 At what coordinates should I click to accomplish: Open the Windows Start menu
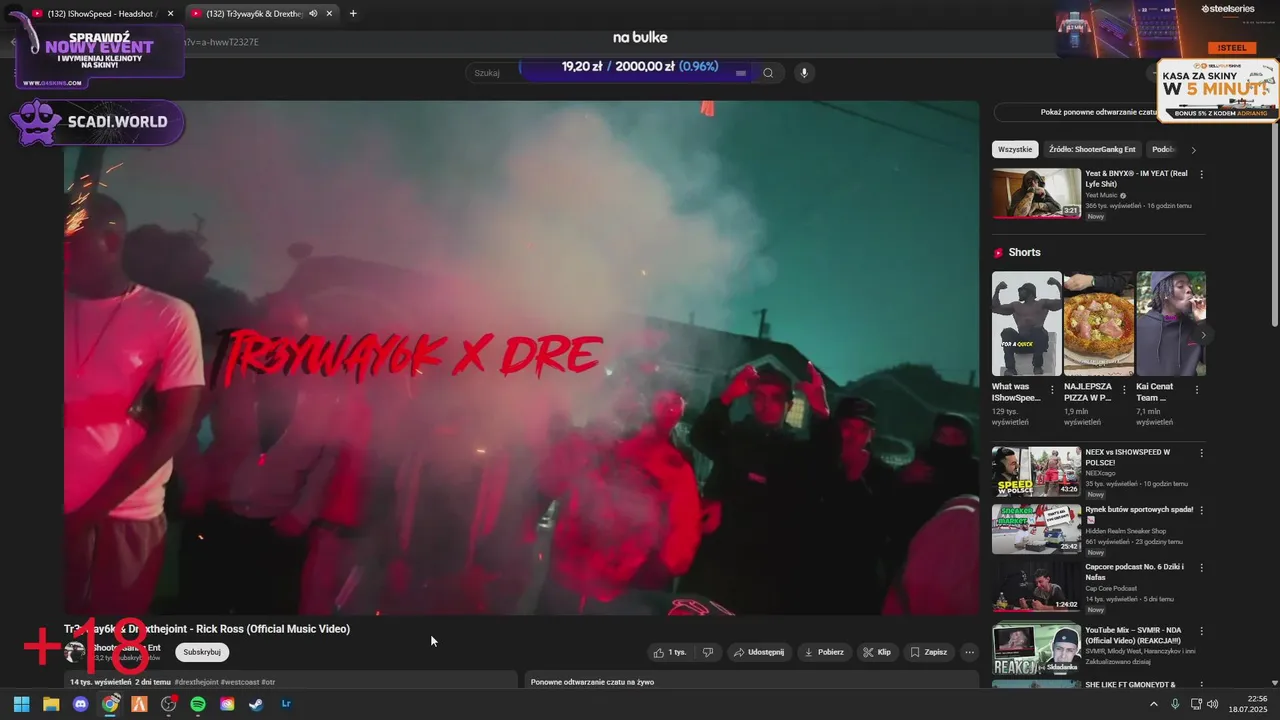click(x=21, y=704)
